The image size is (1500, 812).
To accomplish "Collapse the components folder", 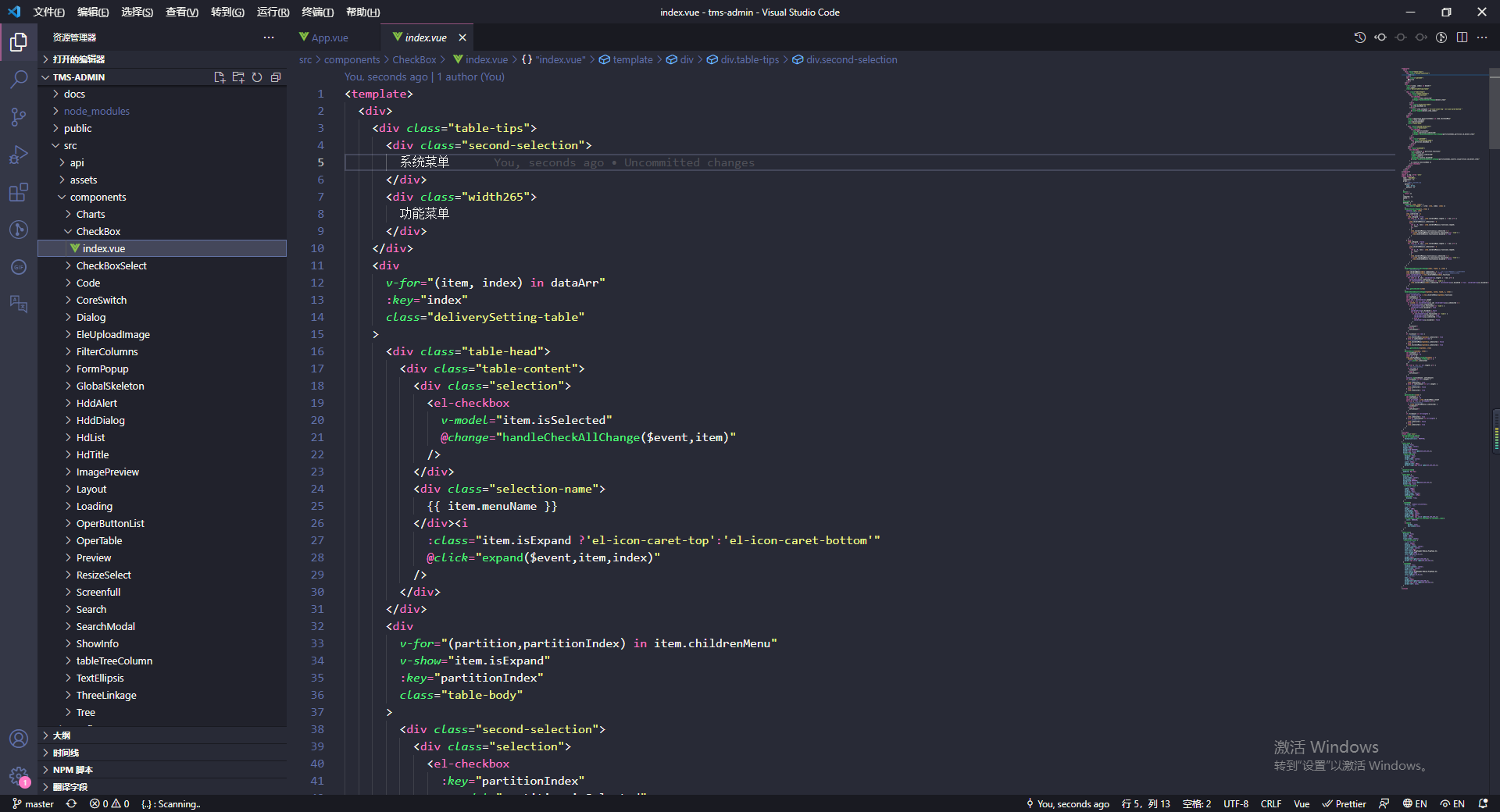I will (162, 197).
